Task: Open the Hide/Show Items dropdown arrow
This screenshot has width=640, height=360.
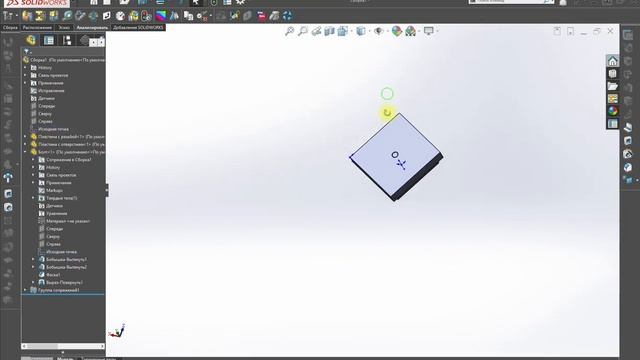Action: pyautogui.click(x=387, y=31)
